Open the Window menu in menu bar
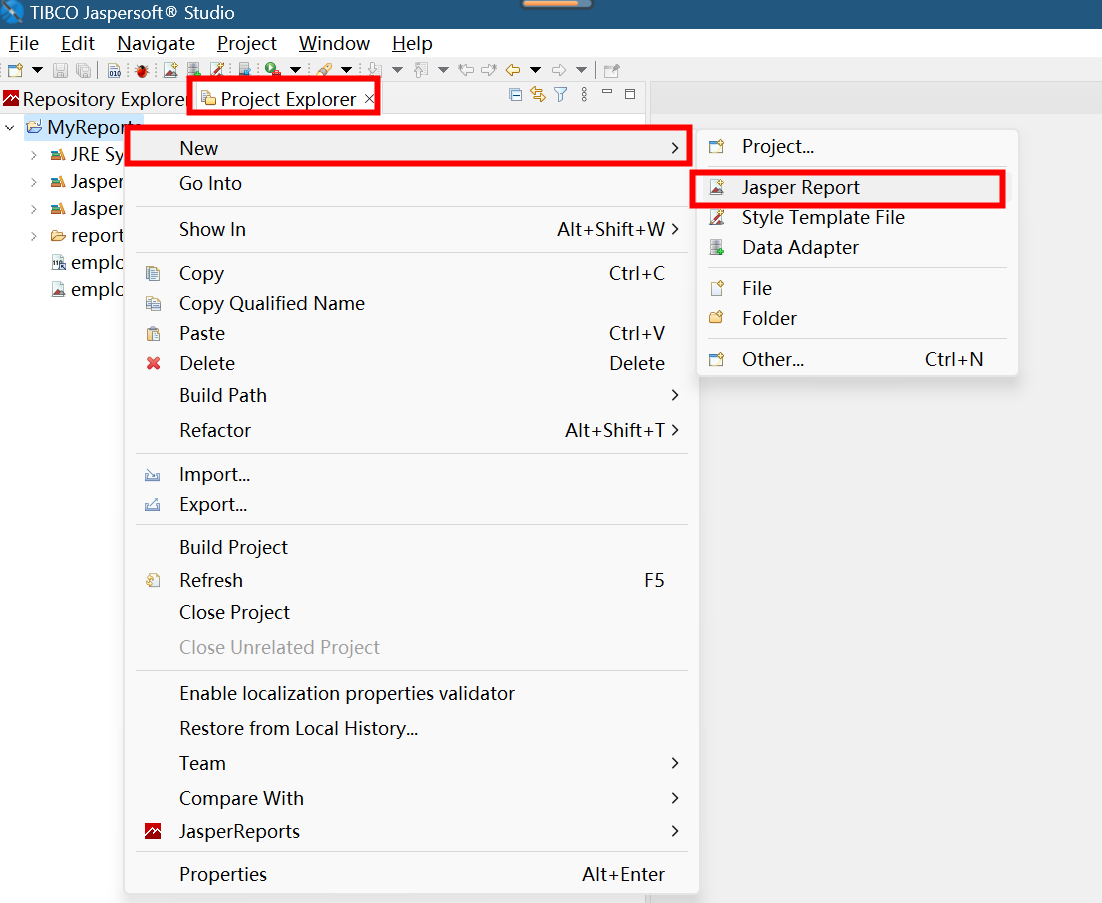The width and height of the screenshot is (1102, 903). 334,43
